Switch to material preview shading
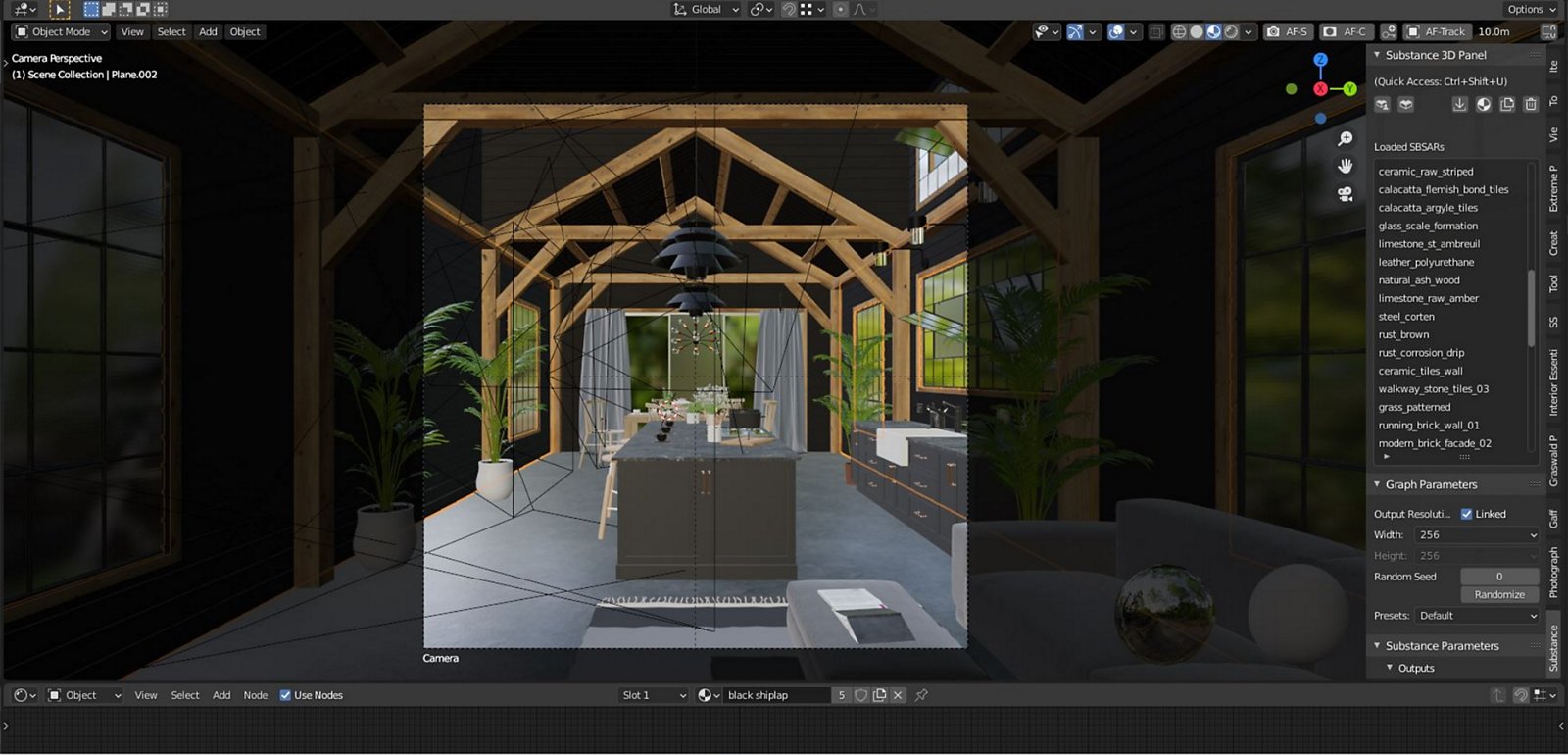The image size is (1568, 755). 1214,31
